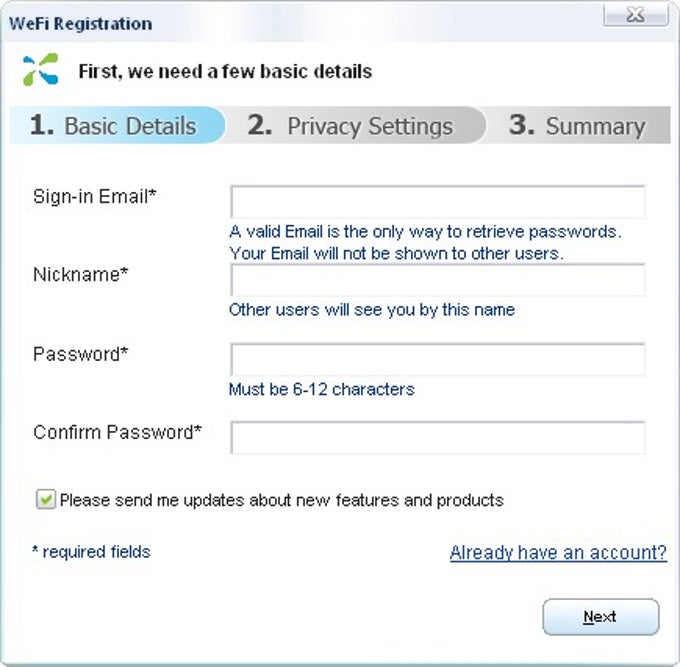This screenshot has width=680, height=667.
Task: Click the 'First, we need a few basic details' heading
Action: (x=225, y=72)
